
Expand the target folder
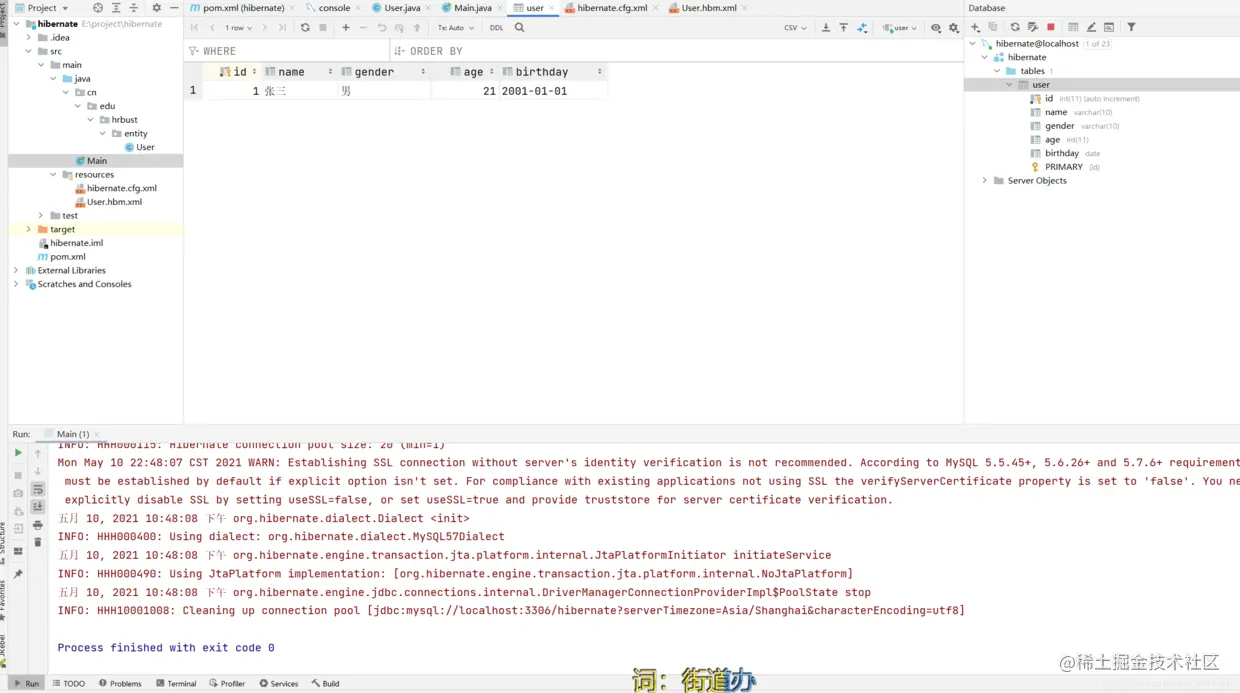(28, 229)
